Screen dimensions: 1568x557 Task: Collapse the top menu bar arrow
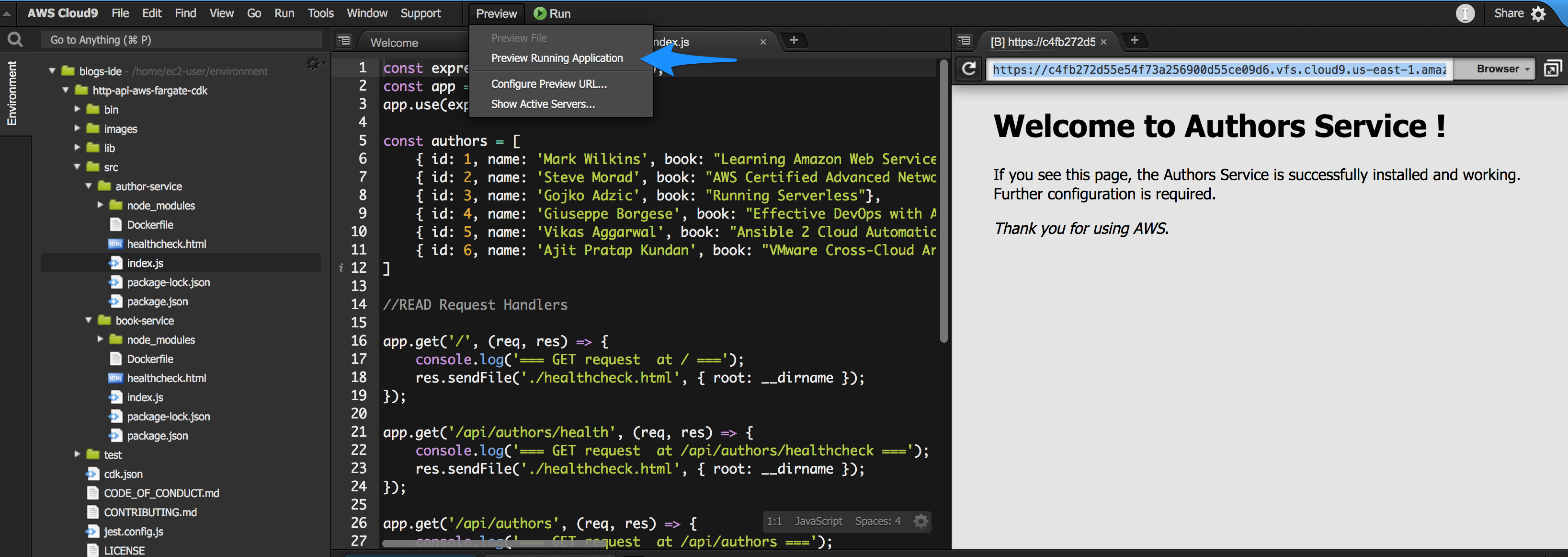(7, 13)
